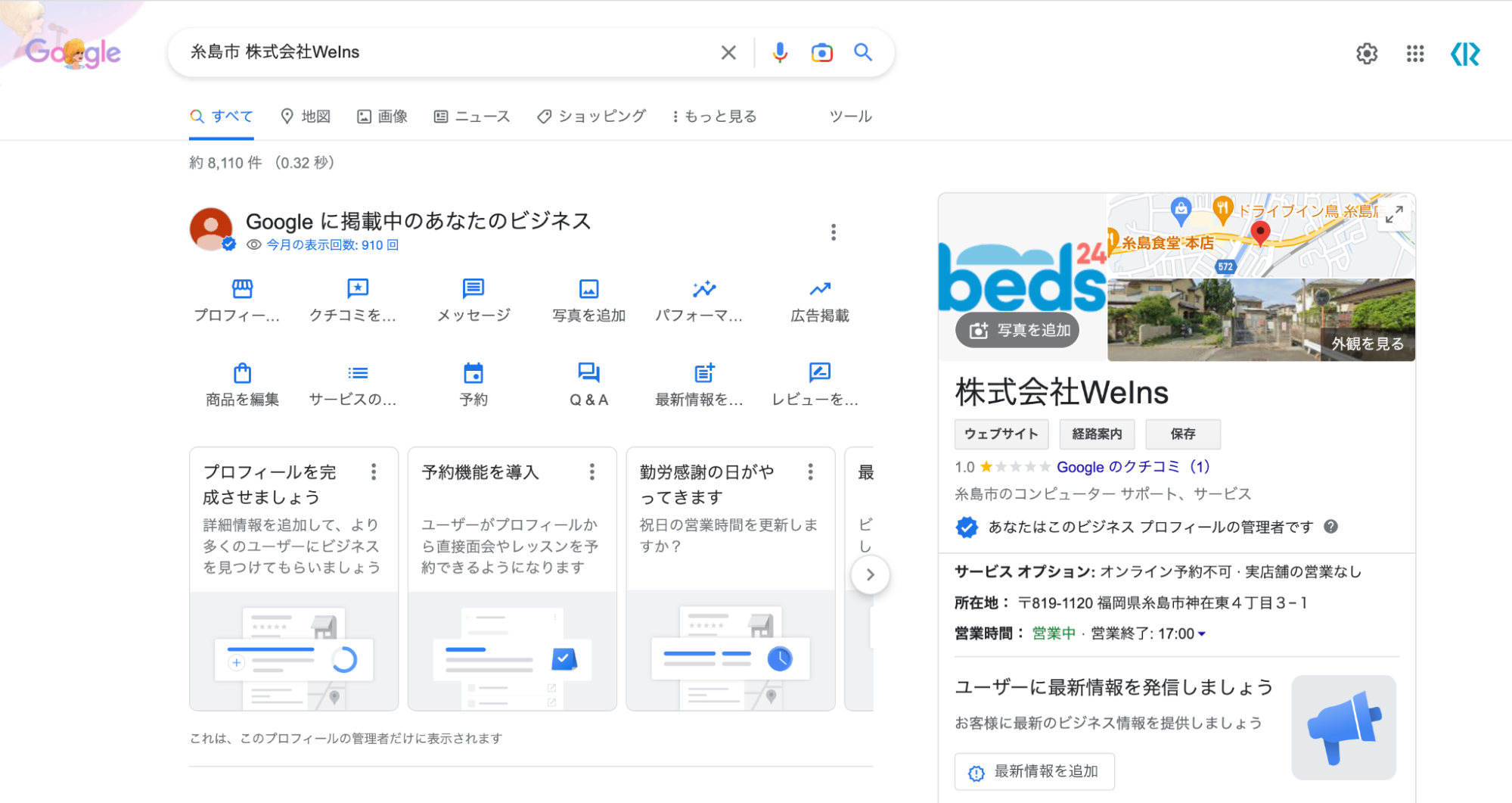Switch to the ニュース tab
The image size is (1512, 803).
(472, 117)
